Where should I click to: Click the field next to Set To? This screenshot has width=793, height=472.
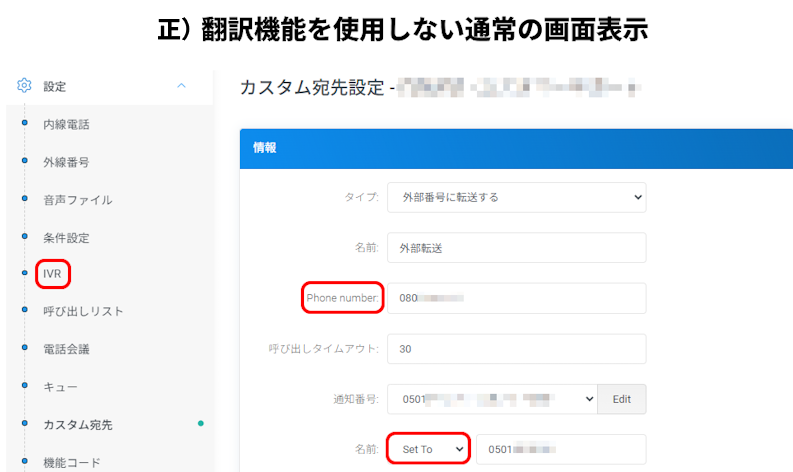560,449
